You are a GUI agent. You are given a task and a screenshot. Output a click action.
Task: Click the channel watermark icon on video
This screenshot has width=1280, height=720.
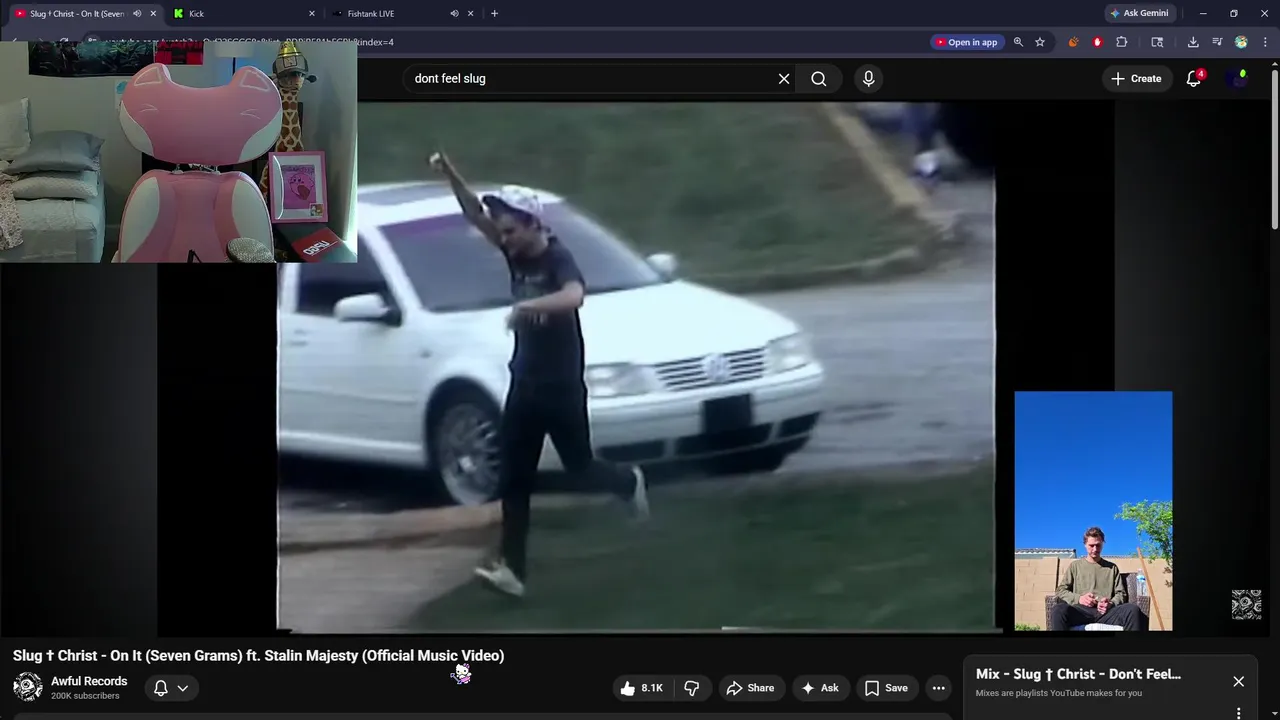pos(1246,604)
